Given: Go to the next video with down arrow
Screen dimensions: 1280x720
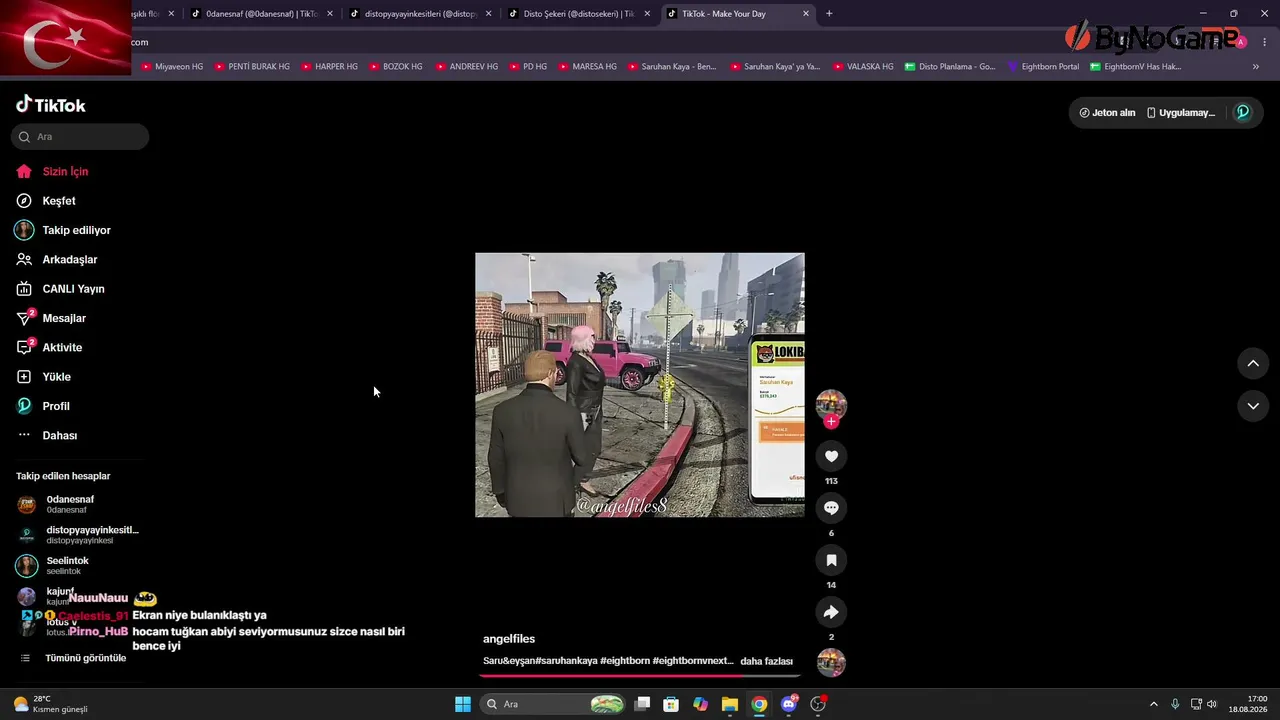Looking at the screenshot, I should tap(1253, 406).
